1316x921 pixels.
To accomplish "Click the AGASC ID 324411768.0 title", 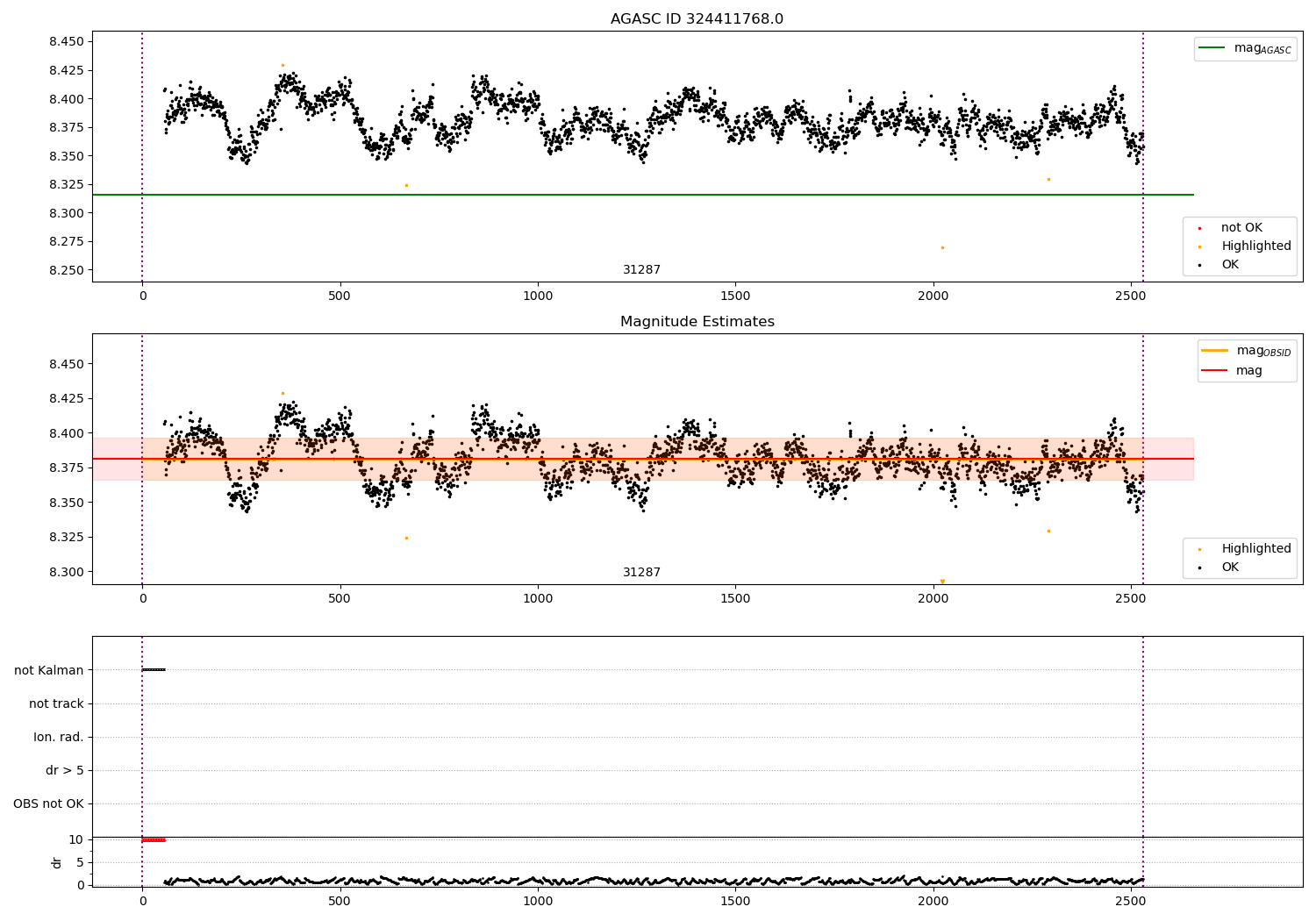I will 697,19.
